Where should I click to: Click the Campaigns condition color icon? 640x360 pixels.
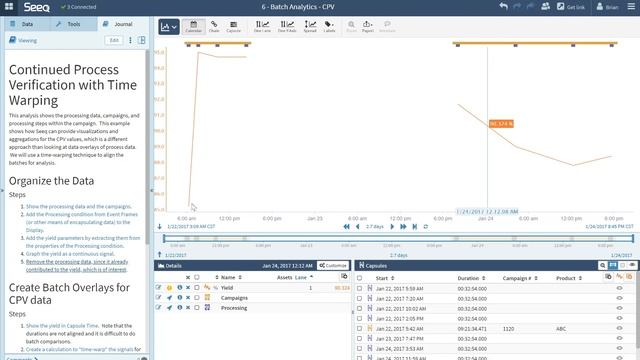(207, 298)
